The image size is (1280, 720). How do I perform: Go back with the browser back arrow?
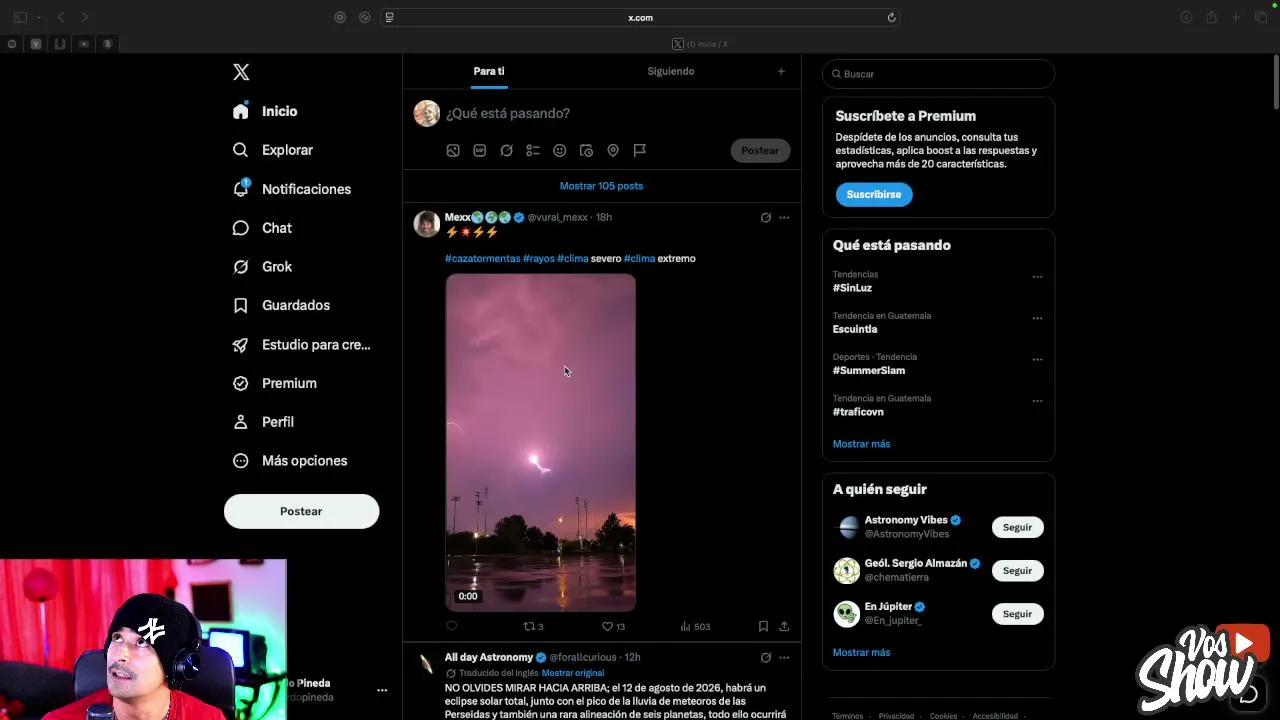click(61, 17)
